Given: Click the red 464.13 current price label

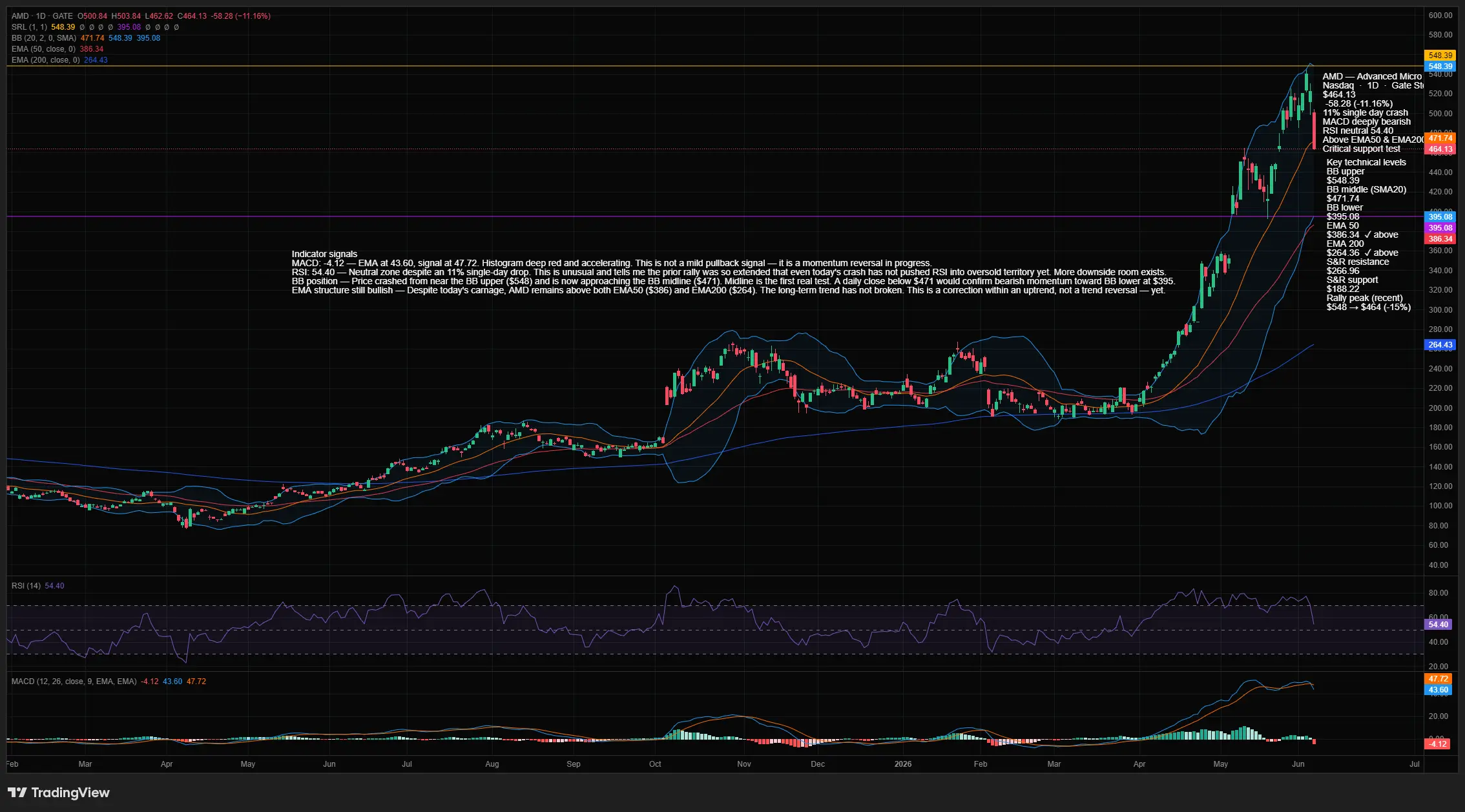Looking at the screenshot, I should pos(1440,149).
